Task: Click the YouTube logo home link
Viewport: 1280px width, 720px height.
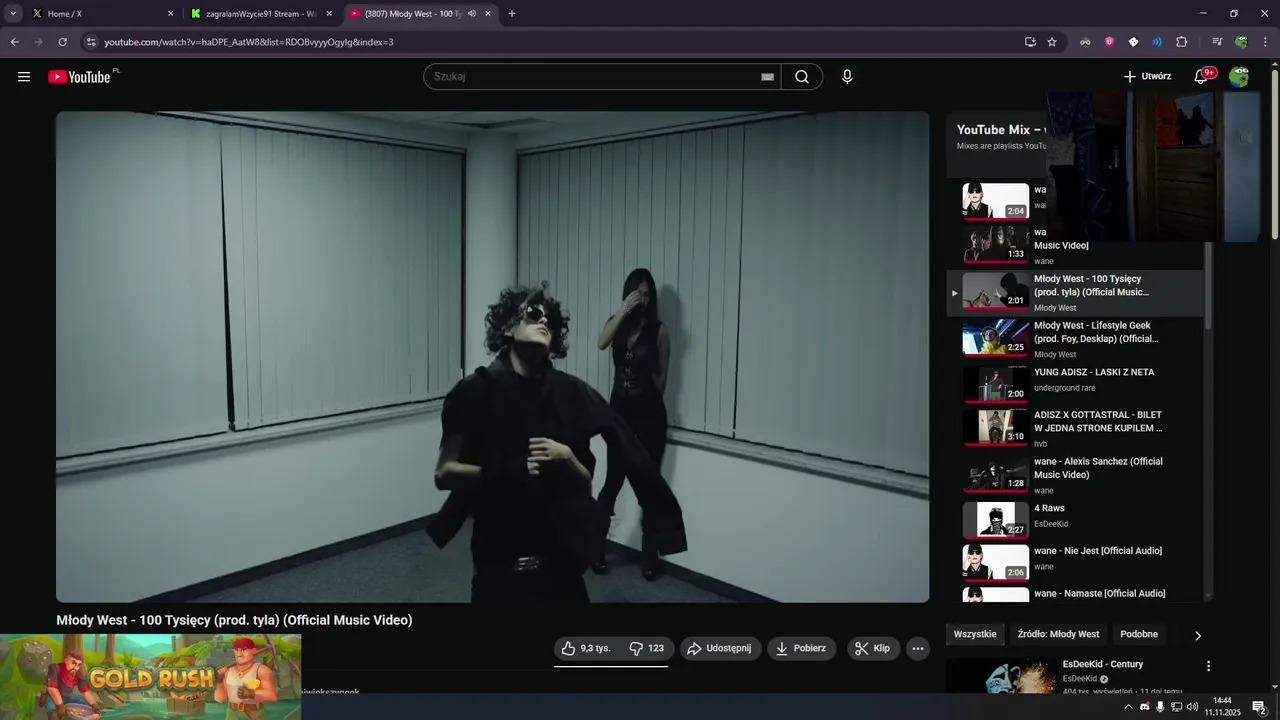Action: click(79, 77)
